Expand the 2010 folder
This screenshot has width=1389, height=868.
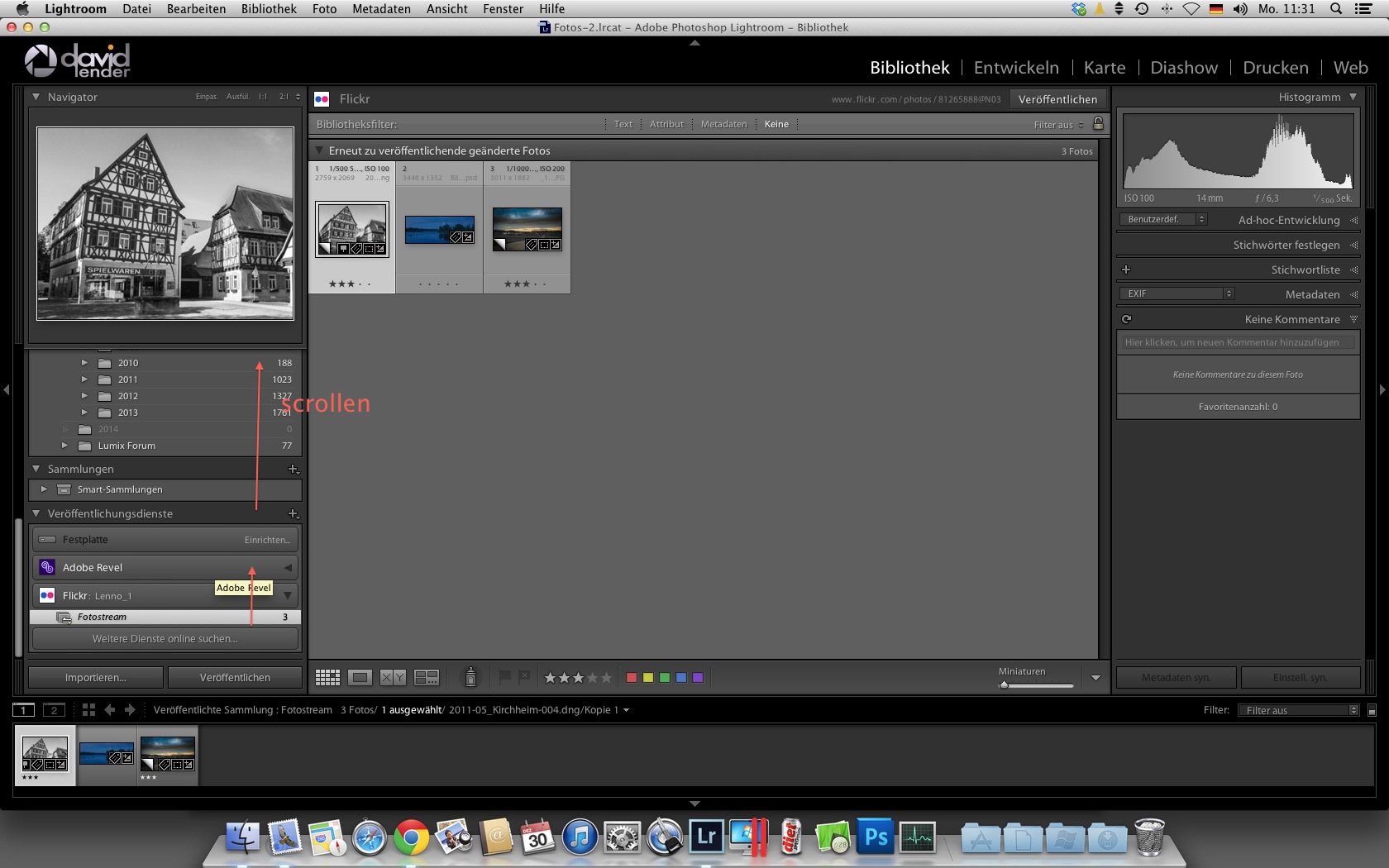(84, 363)
